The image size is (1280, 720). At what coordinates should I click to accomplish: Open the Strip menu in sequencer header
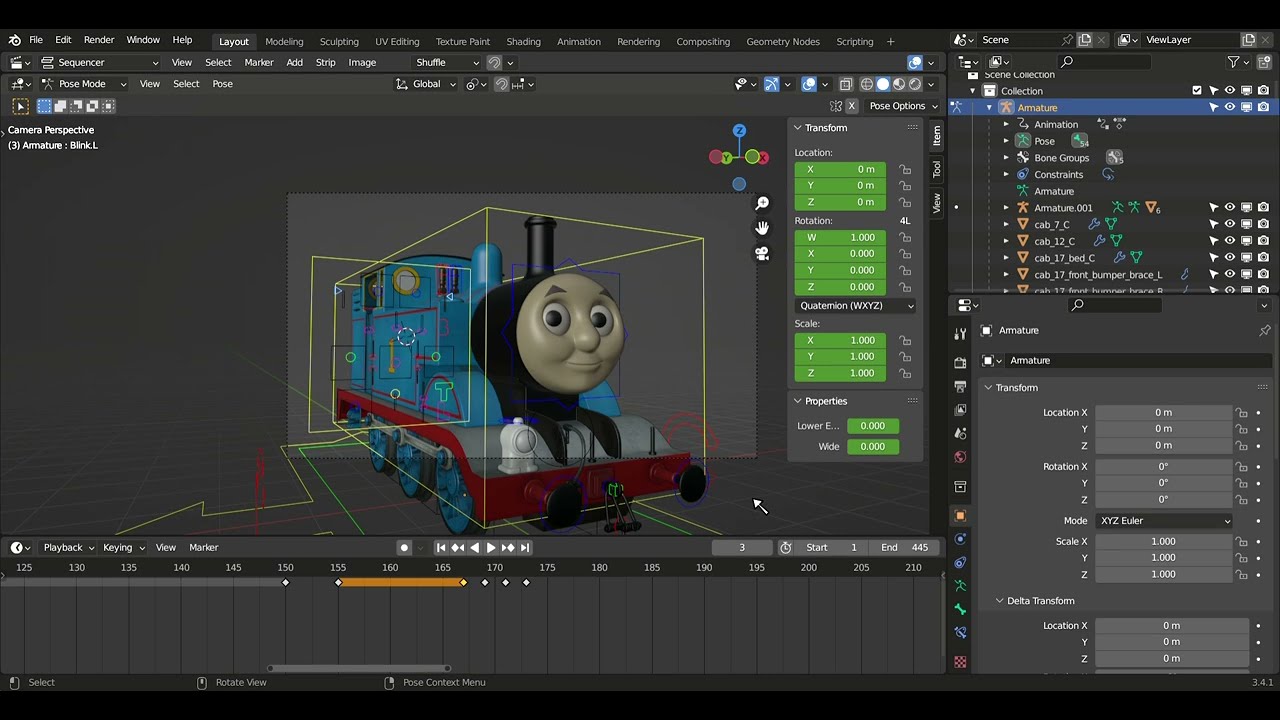click(x=325, y=62)
